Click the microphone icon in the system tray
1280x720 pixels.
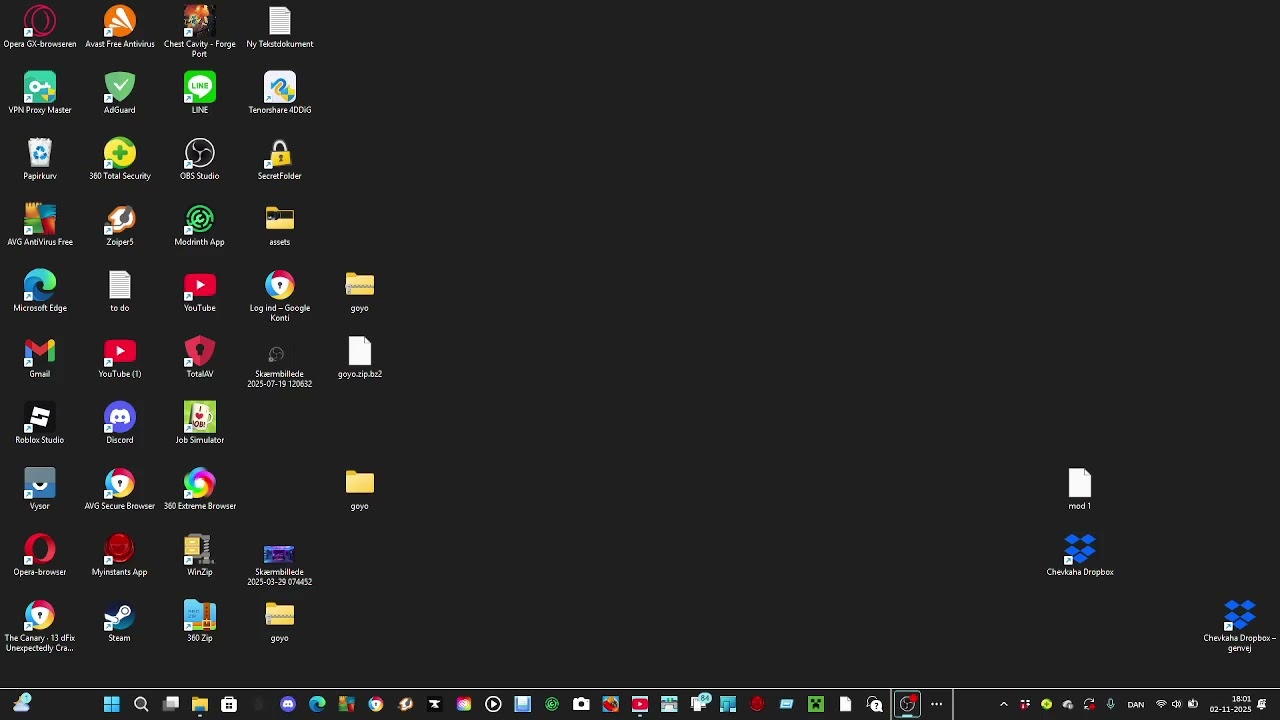click(1110, 705)
